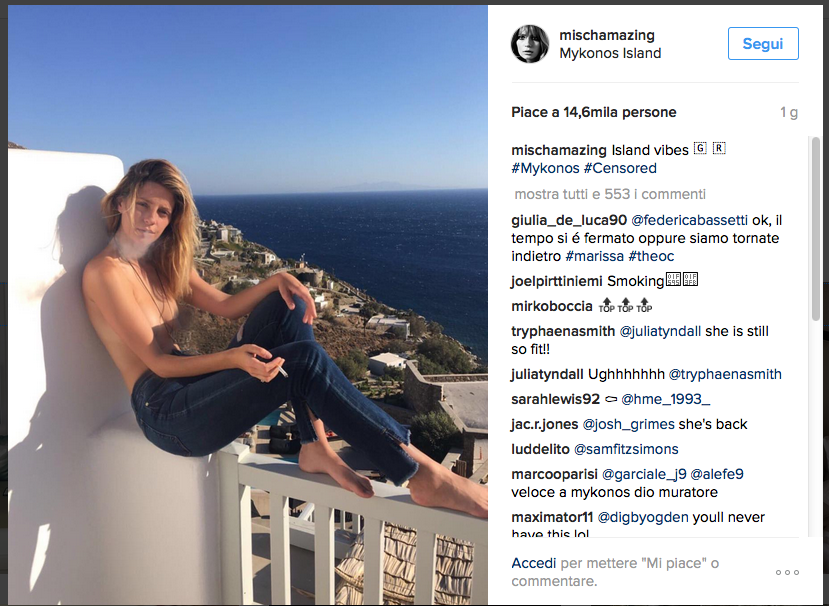This screenshot has width=829, height=606.
Task: Click the Segui follow button
Action: [x=763, y=44]
